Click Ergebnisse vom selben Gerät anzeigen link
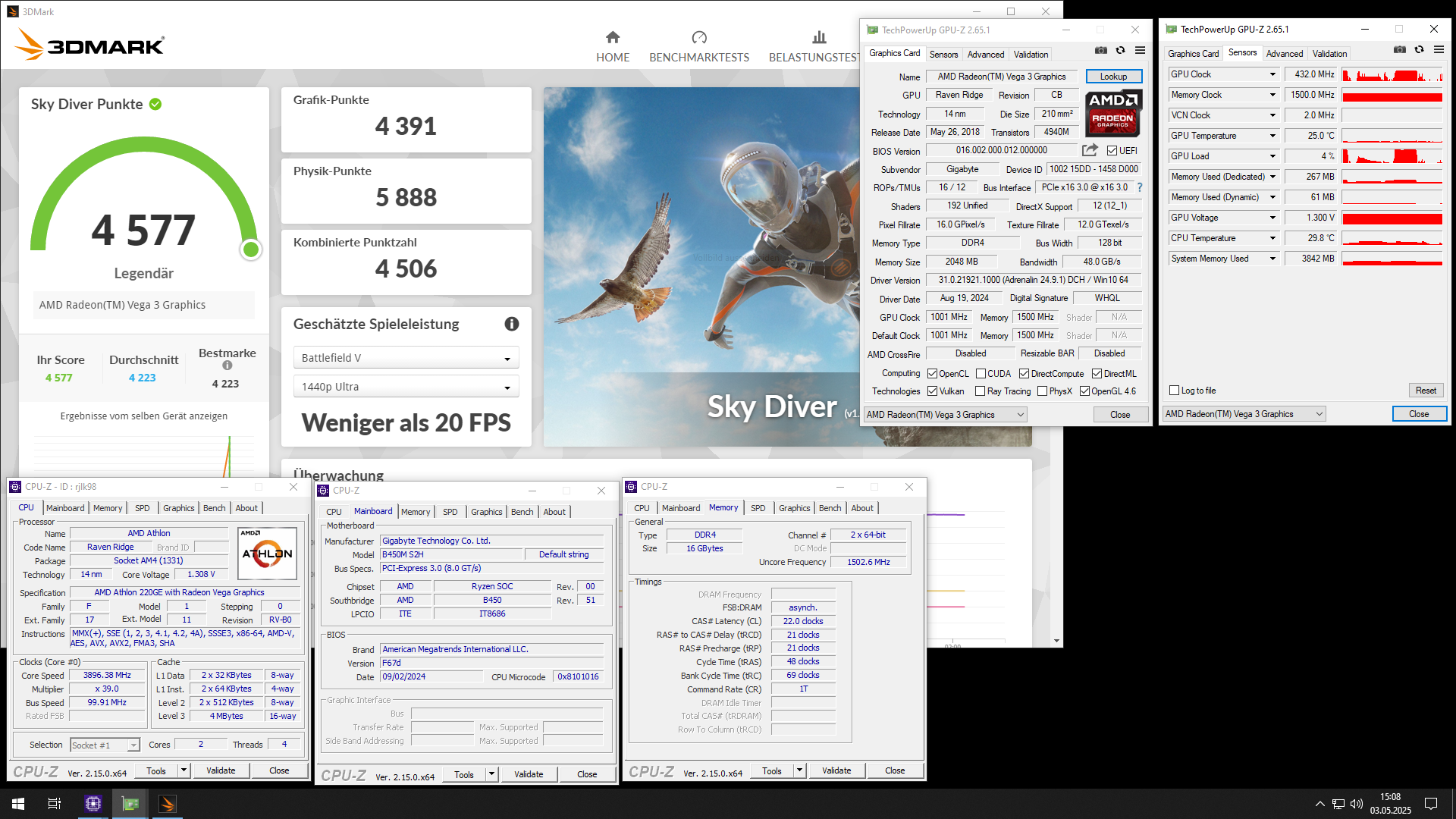 click(x=144, y=416)
